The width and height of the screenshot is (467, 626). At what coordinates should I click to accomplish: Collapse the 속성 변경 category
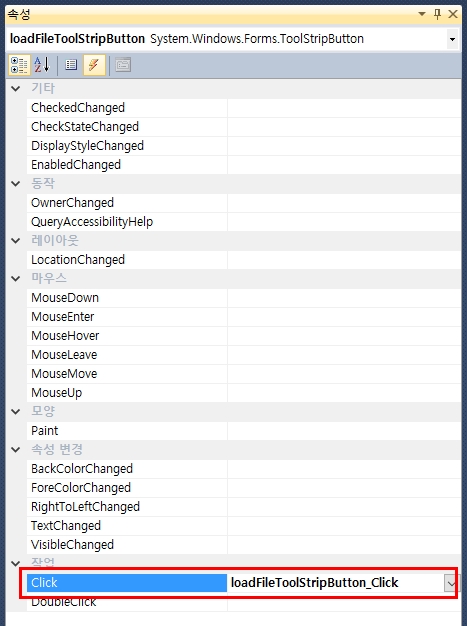click(16, 450)
